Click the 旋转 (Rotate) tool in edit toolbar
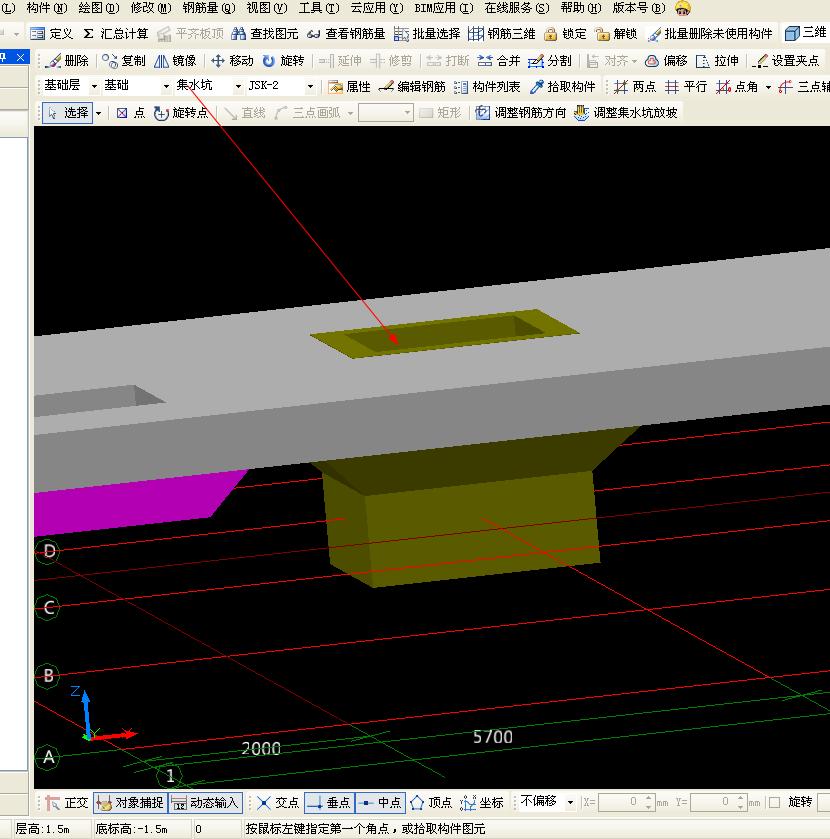 [x=283, y=61]
